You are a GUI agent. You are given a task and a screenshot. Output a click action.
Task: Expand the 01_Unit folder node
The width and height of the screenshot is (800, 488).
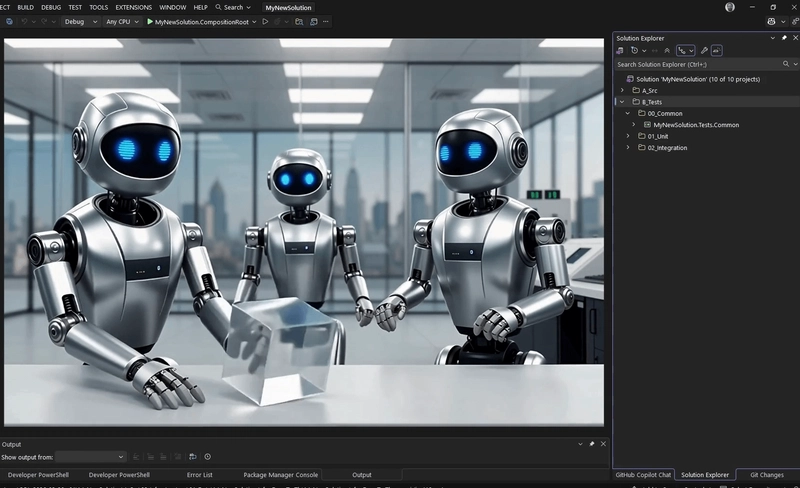(629, 136)
